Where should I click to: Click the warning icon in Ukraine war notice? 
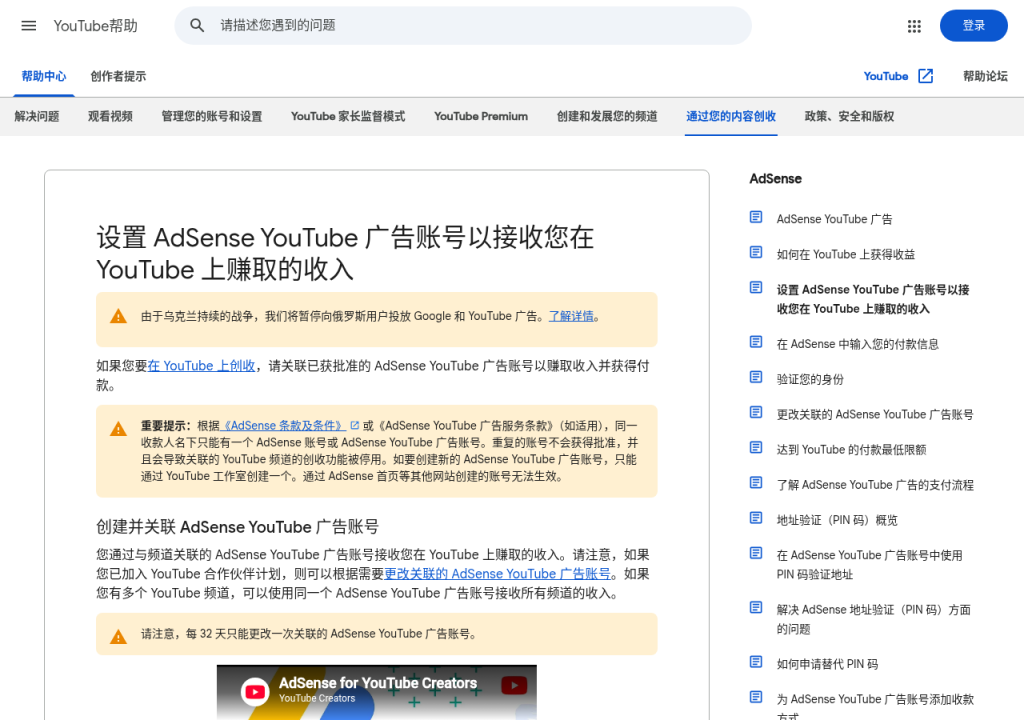coord(118,316)
